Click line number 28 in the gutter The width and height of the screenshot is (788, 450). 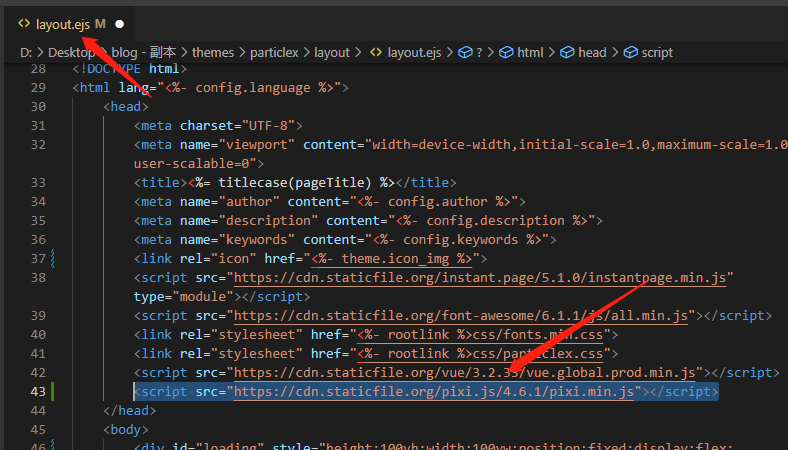tap(38, 68)
